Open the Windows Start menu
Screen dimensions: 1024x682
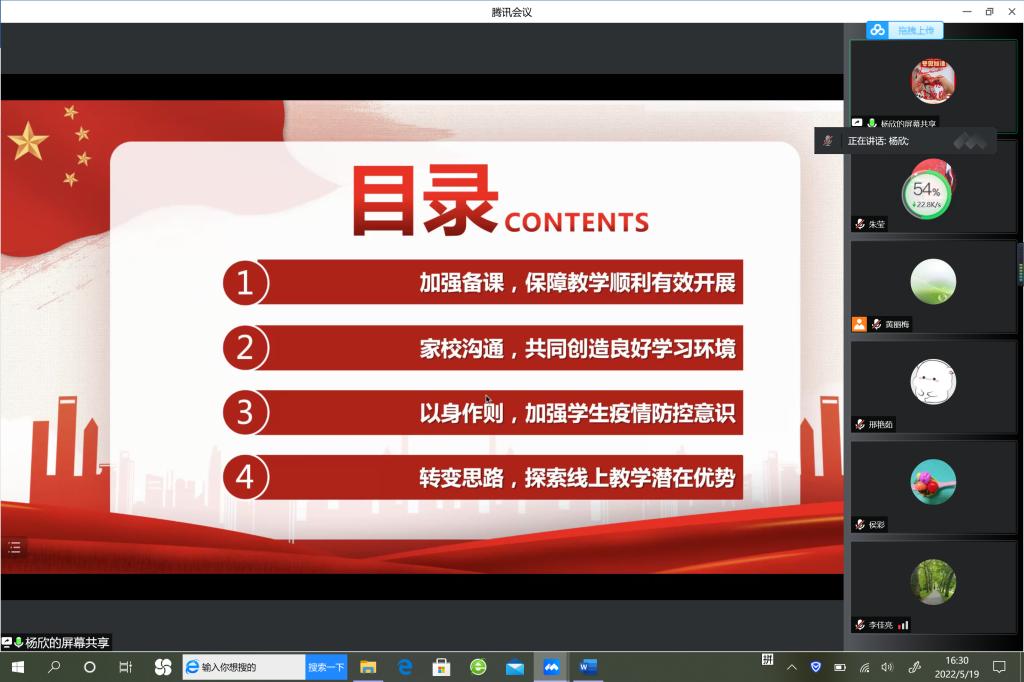17,667
